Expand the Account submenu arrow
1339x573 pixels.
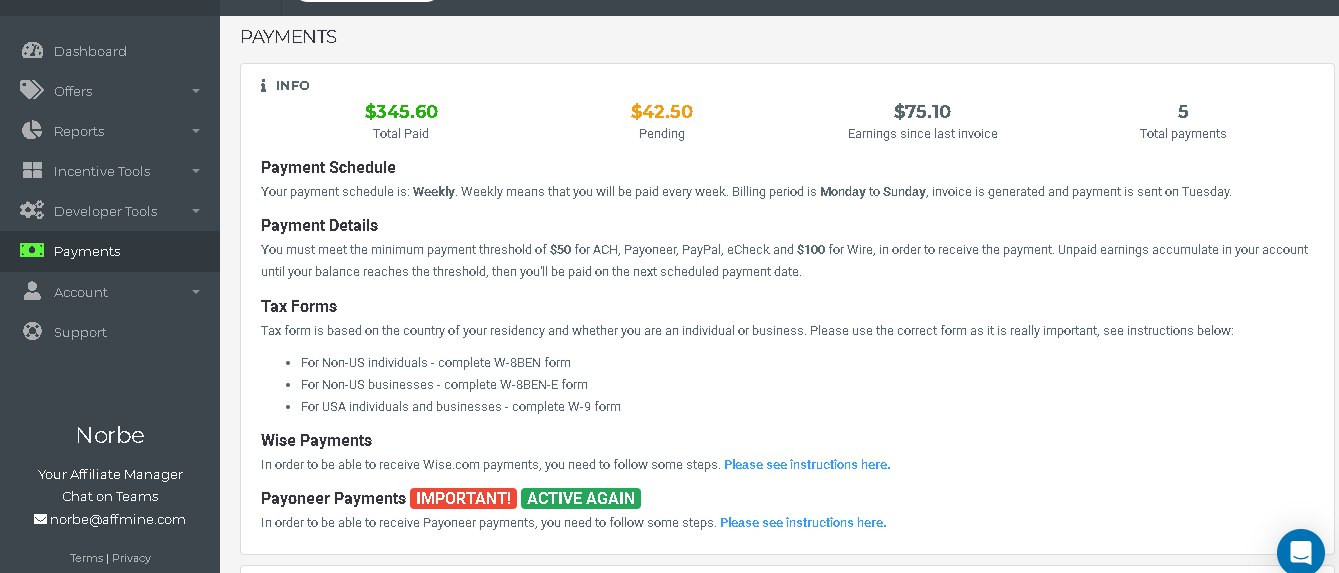pyautogui.click(x=196, y=292)
